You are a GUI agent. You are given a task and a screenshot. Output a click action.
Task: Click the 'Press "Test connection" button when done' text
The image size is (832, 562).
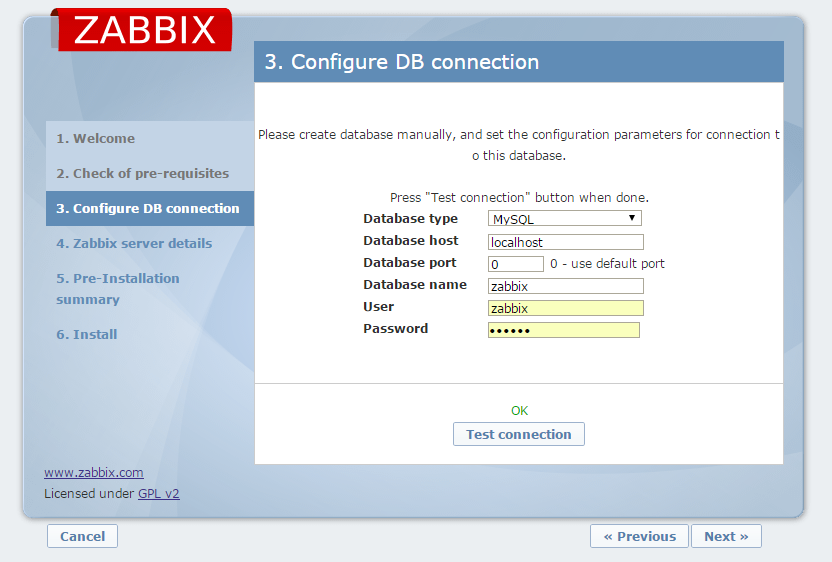click(x=519, y=197)
